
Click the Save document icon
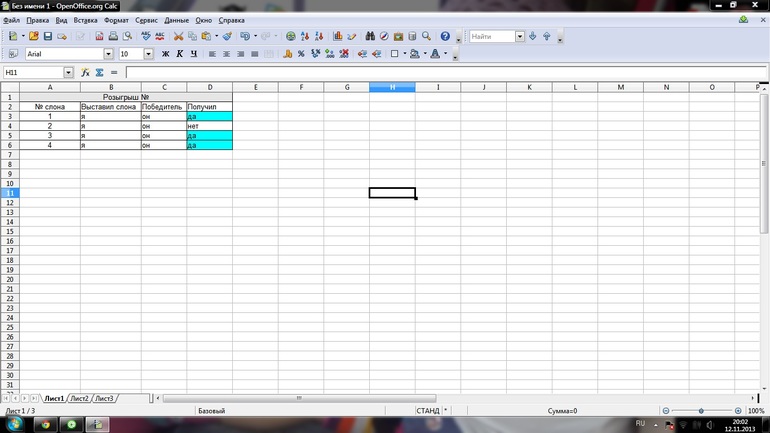tap(47, 37)
